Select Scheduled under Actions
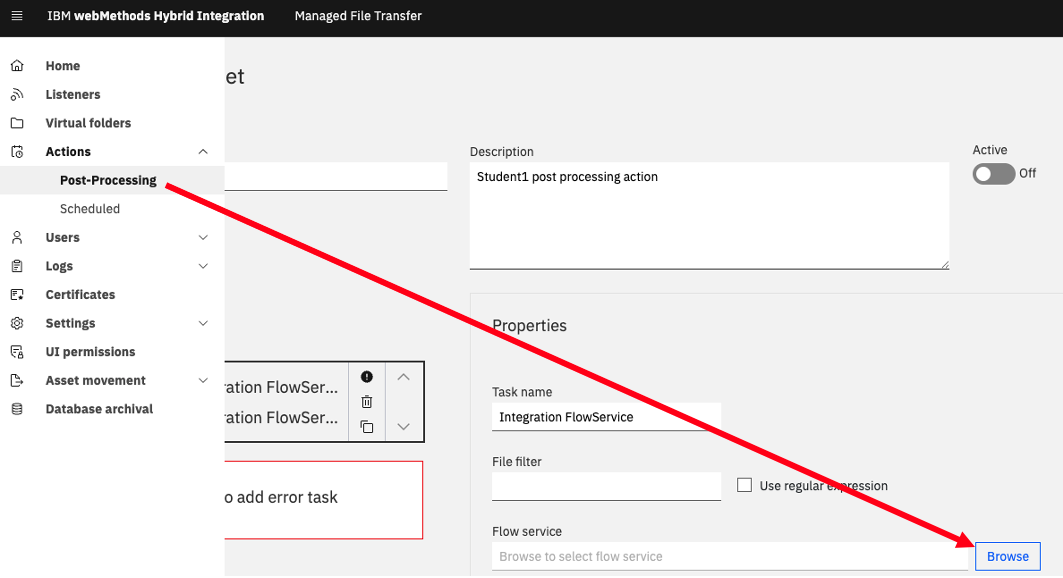The image size is (1063, 578). click(89, 209)
